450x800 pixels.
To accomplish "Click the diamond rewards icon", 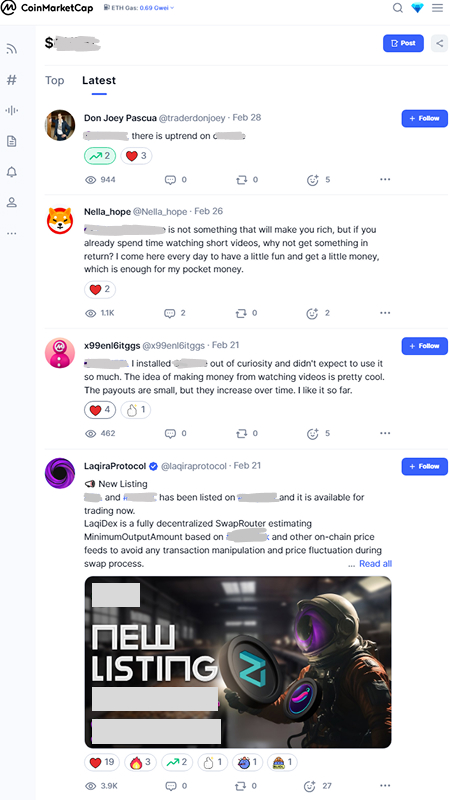I will coord(417,8).
